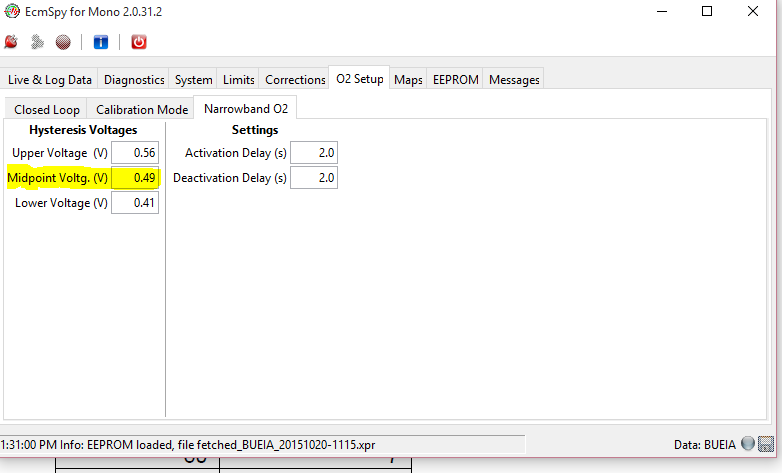
Task: Click the Upper Voltage input field
Action: (x=135, y=152)
